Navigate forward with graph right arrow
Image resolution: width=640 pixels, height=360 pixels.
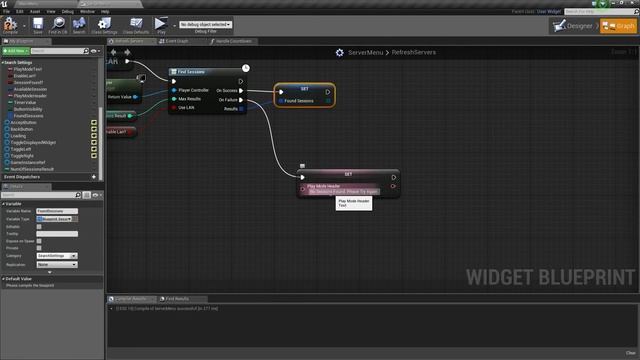pos(127,52)
